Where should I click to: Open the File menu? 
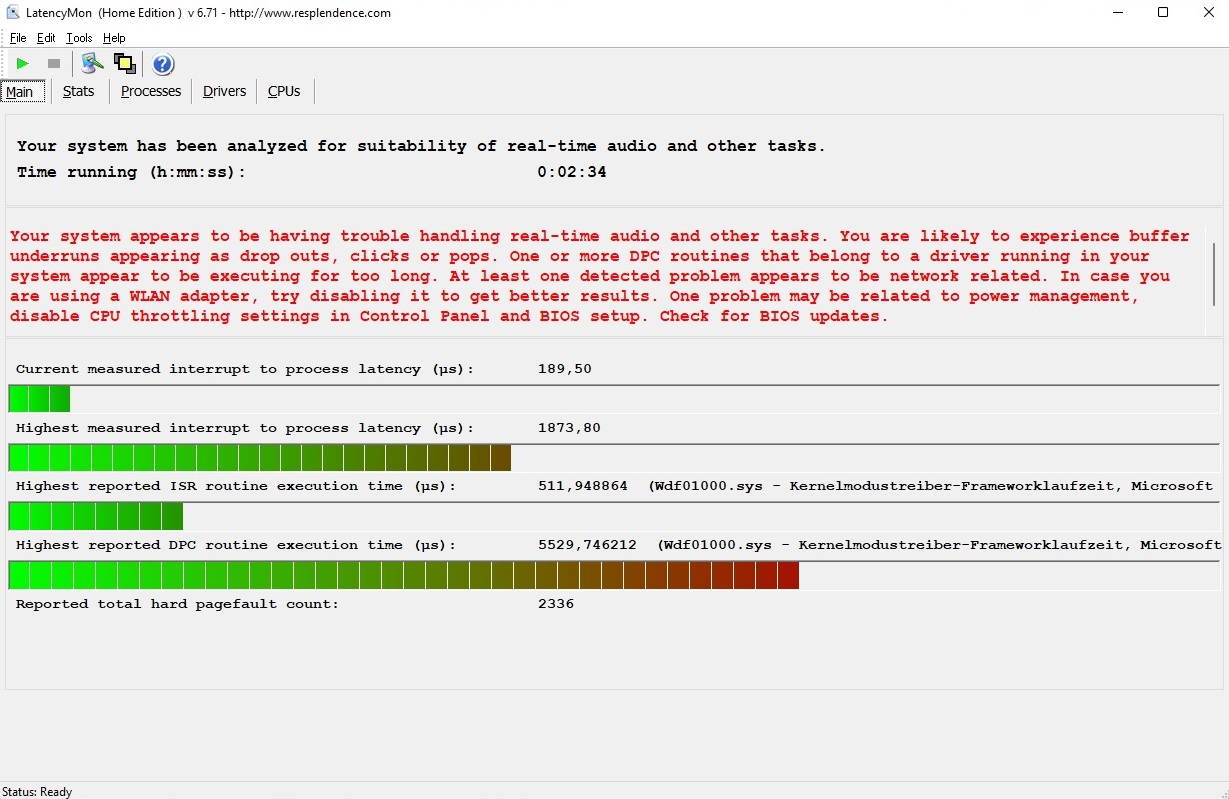coord(18,38)
